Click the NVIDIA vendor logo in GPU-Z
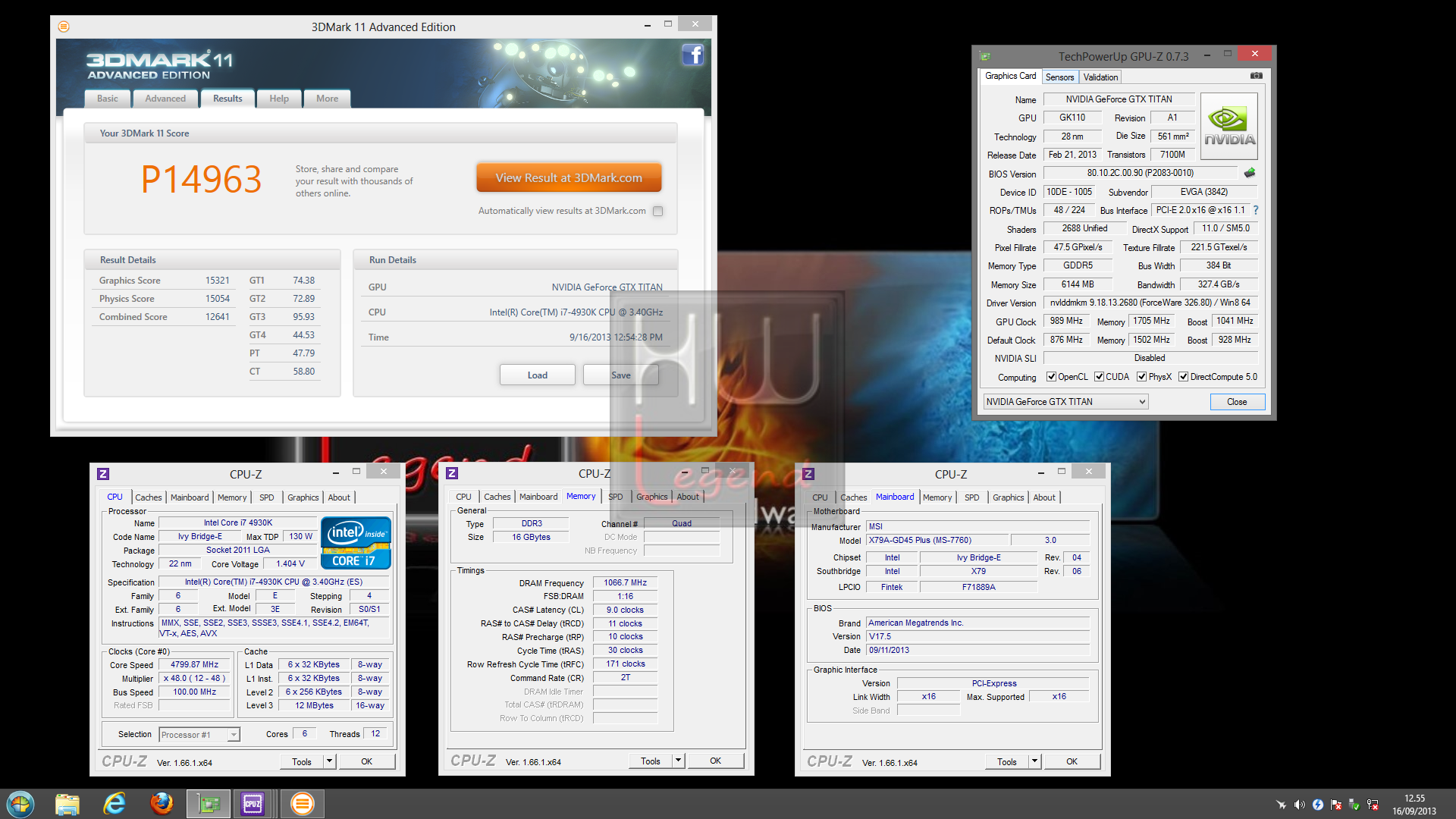This screenshot has width=1456, height=819. tap(1228, 127)
